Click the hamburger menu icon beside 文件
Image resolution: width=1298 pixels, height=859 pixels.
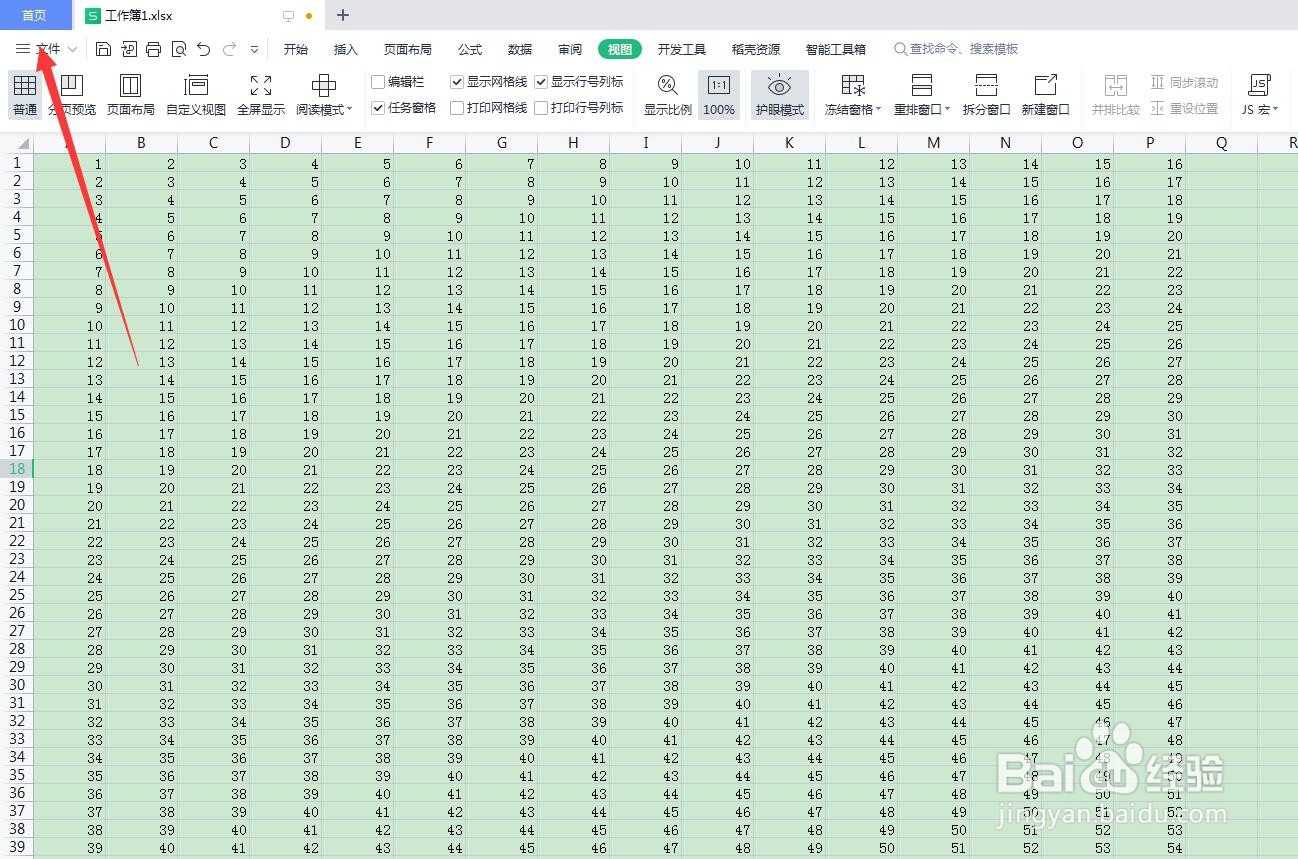tap(23, 49)
